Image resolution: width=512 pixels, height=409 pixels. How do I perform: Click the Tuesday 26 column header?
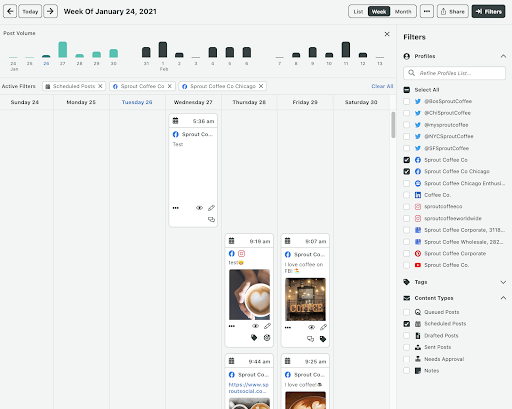coord(137,102)
